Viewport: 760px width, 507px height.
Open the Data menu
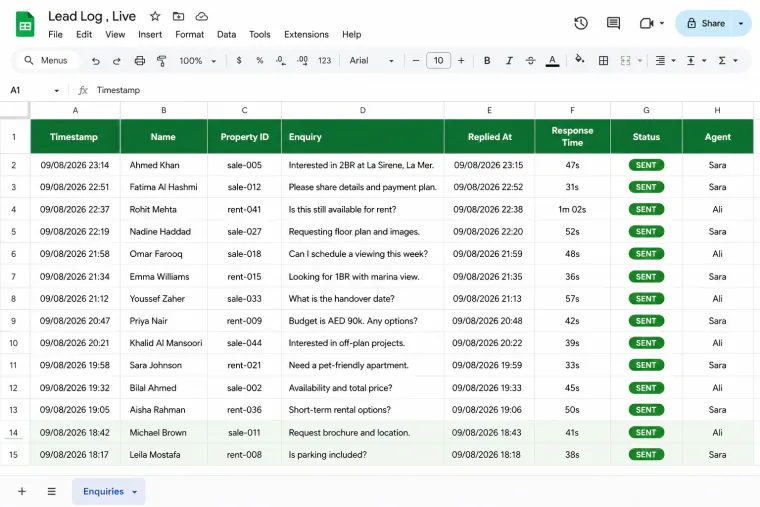[226, 34]
